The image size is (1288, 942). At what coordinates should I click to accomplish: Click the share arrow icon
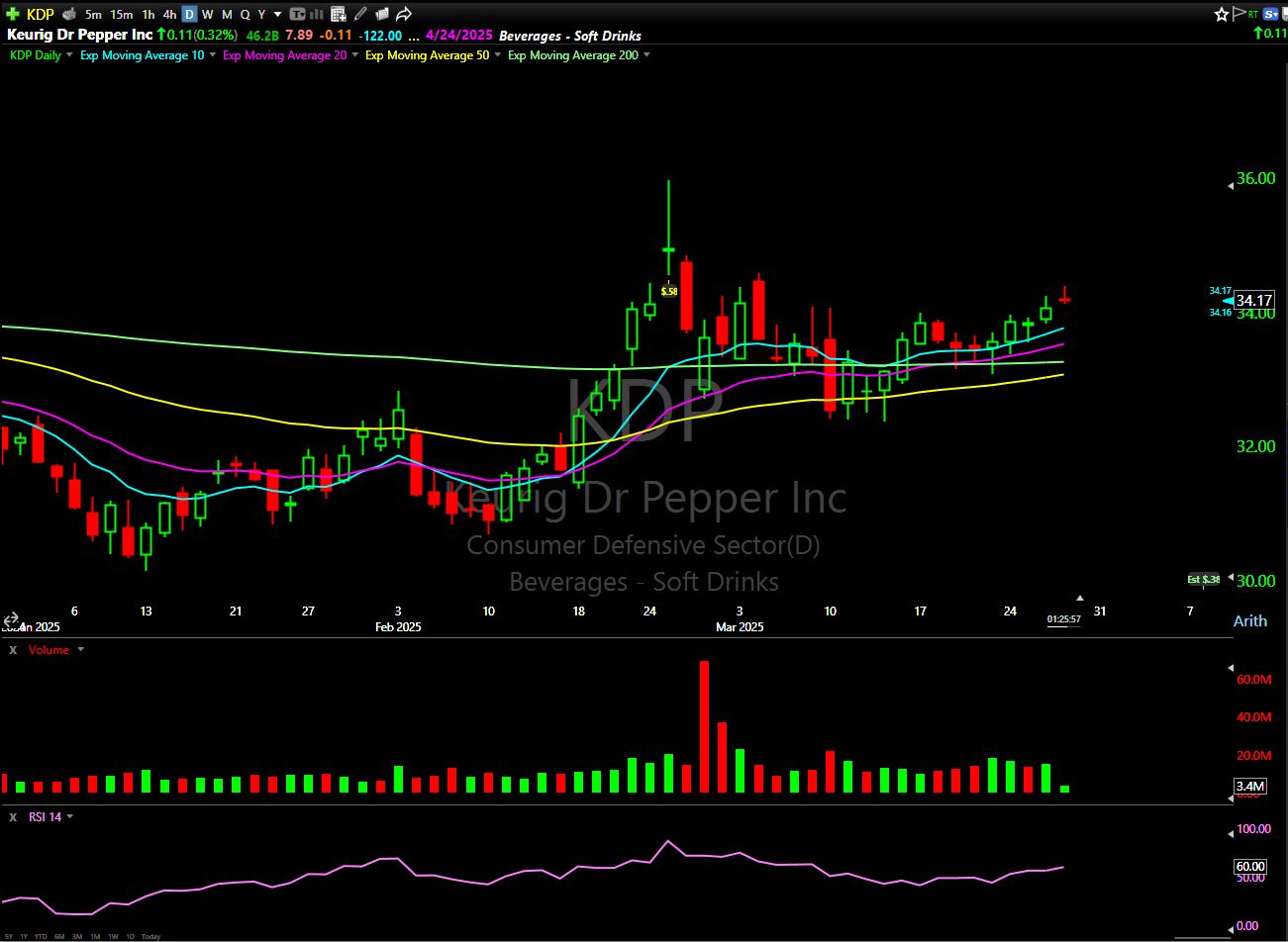coord(403,14)
